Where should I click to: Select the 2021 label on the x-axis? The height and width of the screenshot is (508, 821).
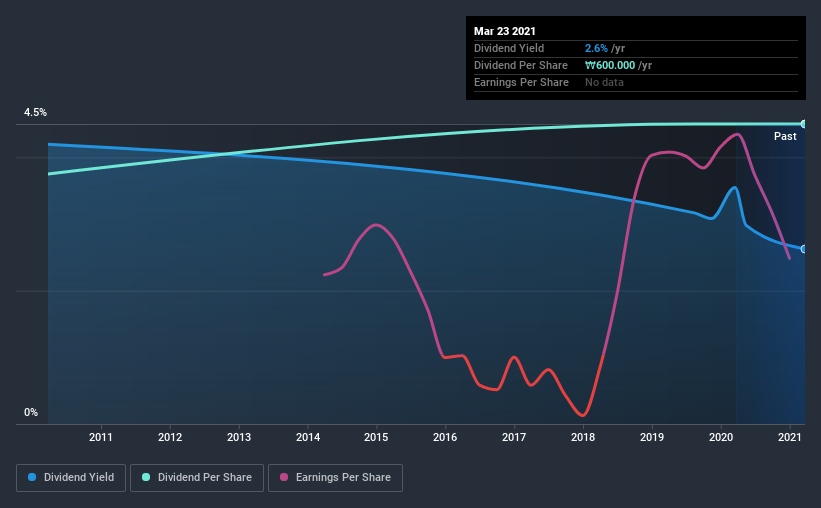coord(790,437)
